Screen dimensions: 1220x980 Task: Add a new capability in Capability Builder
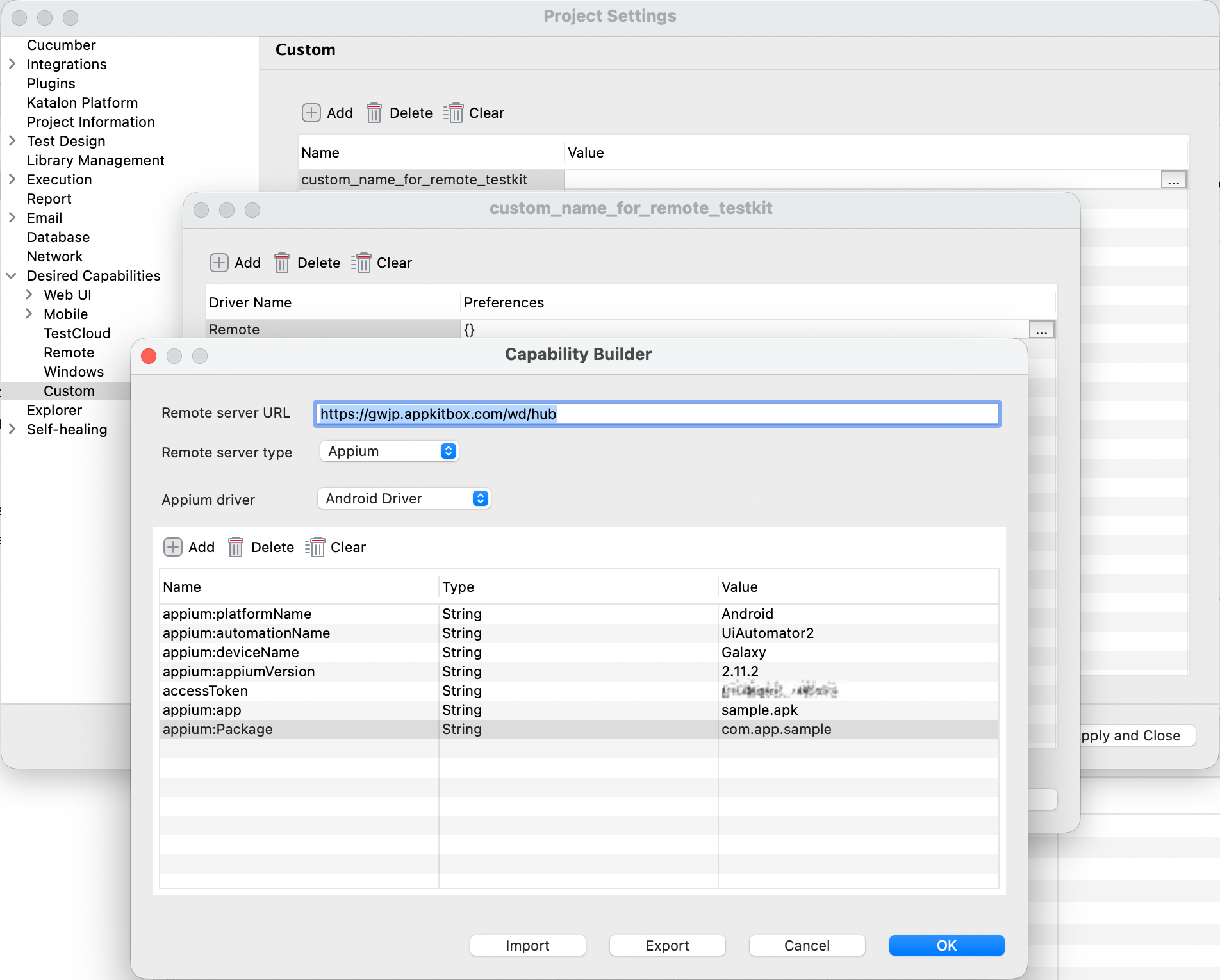(189, 547)
